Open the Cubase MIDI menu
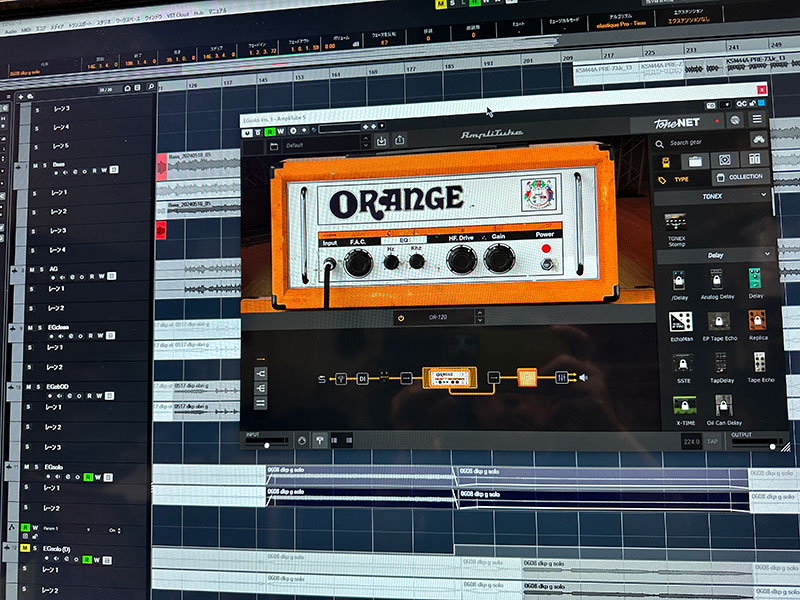Screen dimensions: 800x600 point(26,30)
